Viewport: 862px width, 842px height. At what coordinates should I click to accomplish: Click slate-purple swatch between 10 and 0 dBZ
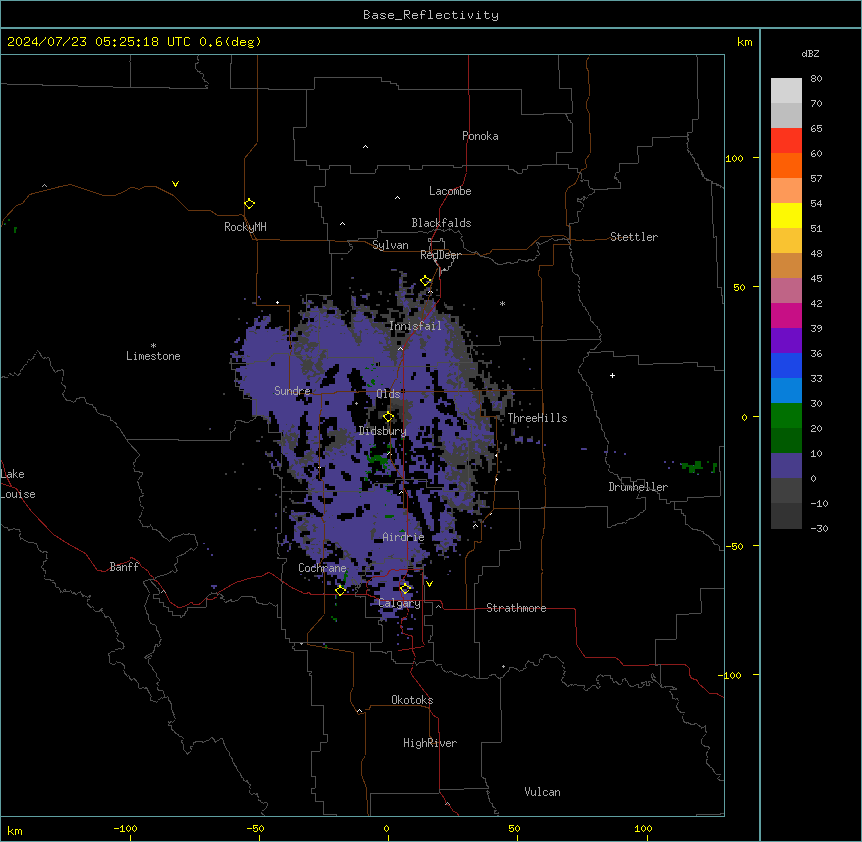pyautogui.click(x=786, y=466)
